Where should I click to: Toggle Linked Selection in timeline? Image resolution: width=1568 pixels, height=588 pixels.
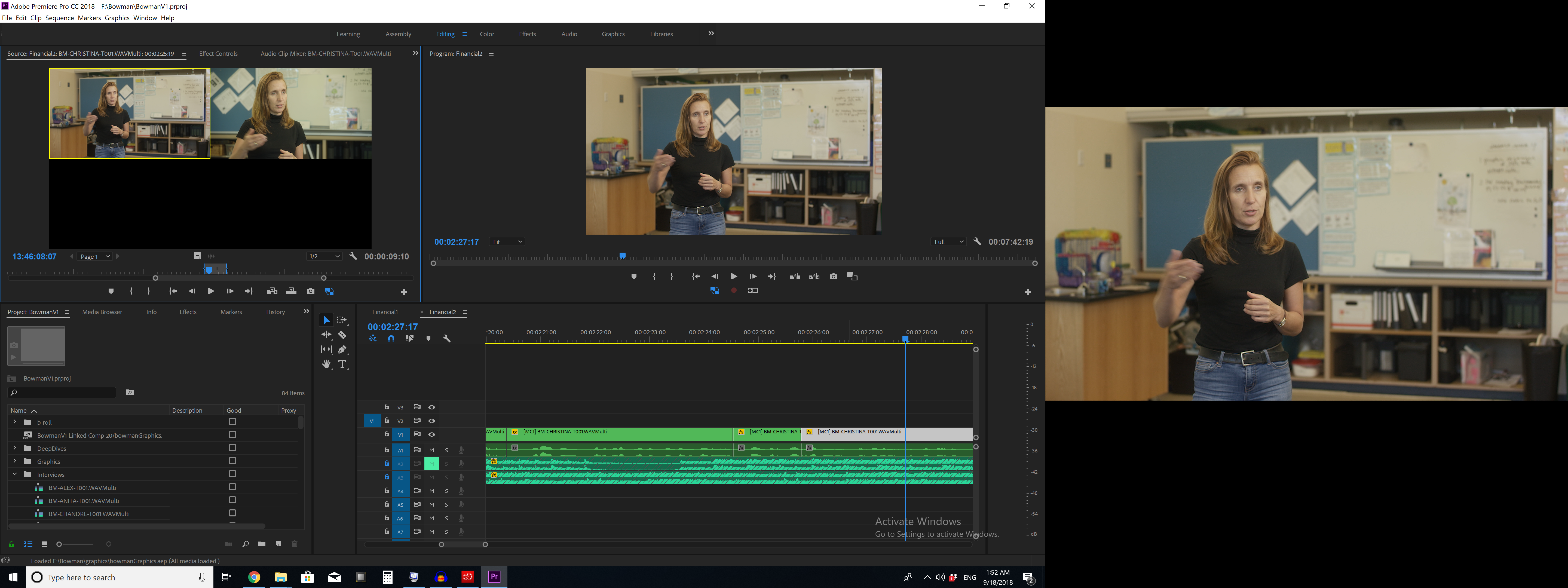(410, 338)
